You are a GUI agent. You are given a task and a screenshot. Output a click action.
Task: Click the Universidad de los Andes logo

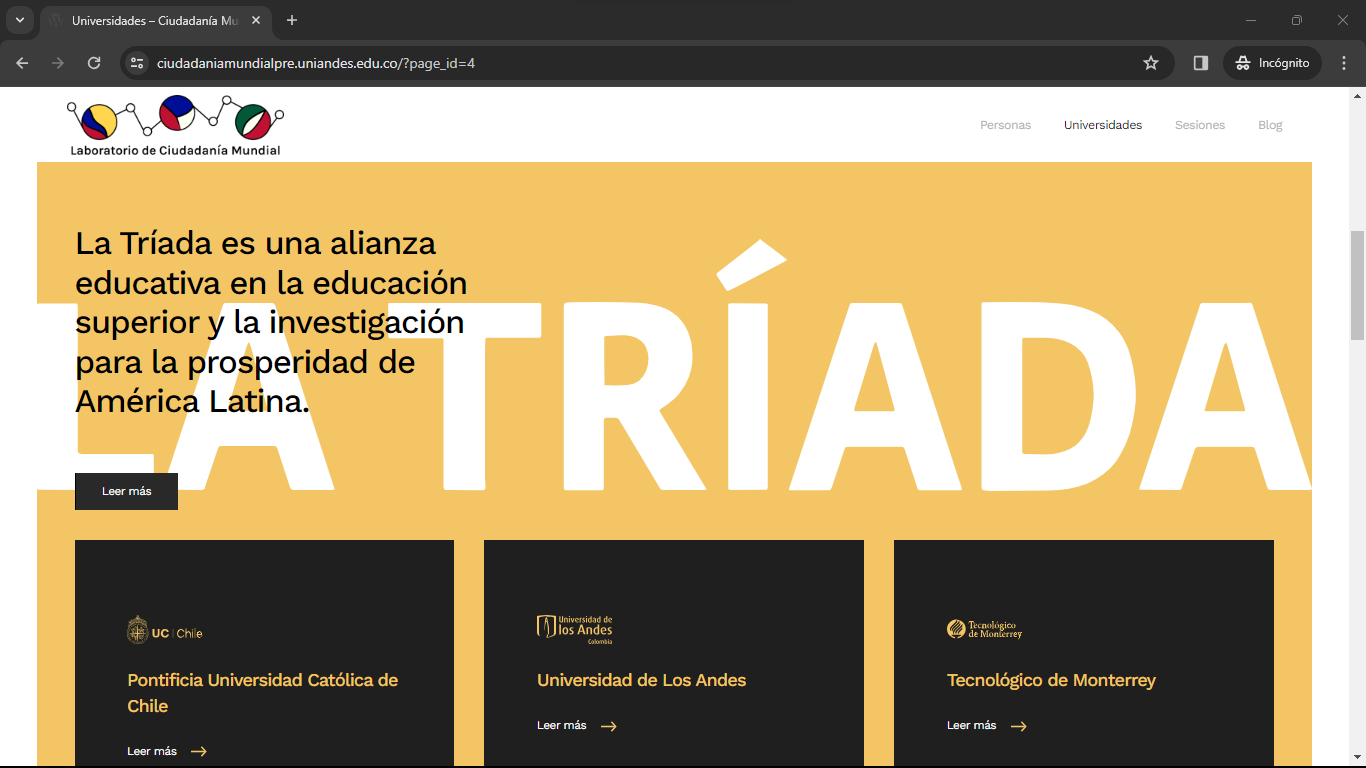(575, 629)
